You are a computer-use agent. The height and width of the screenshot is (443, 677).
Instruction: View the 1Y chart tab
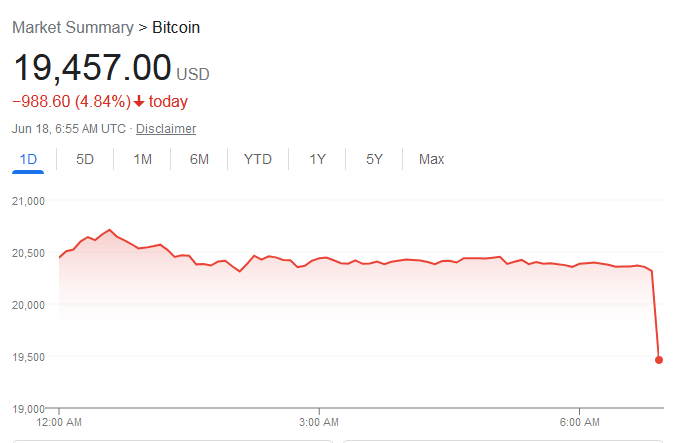317,159
